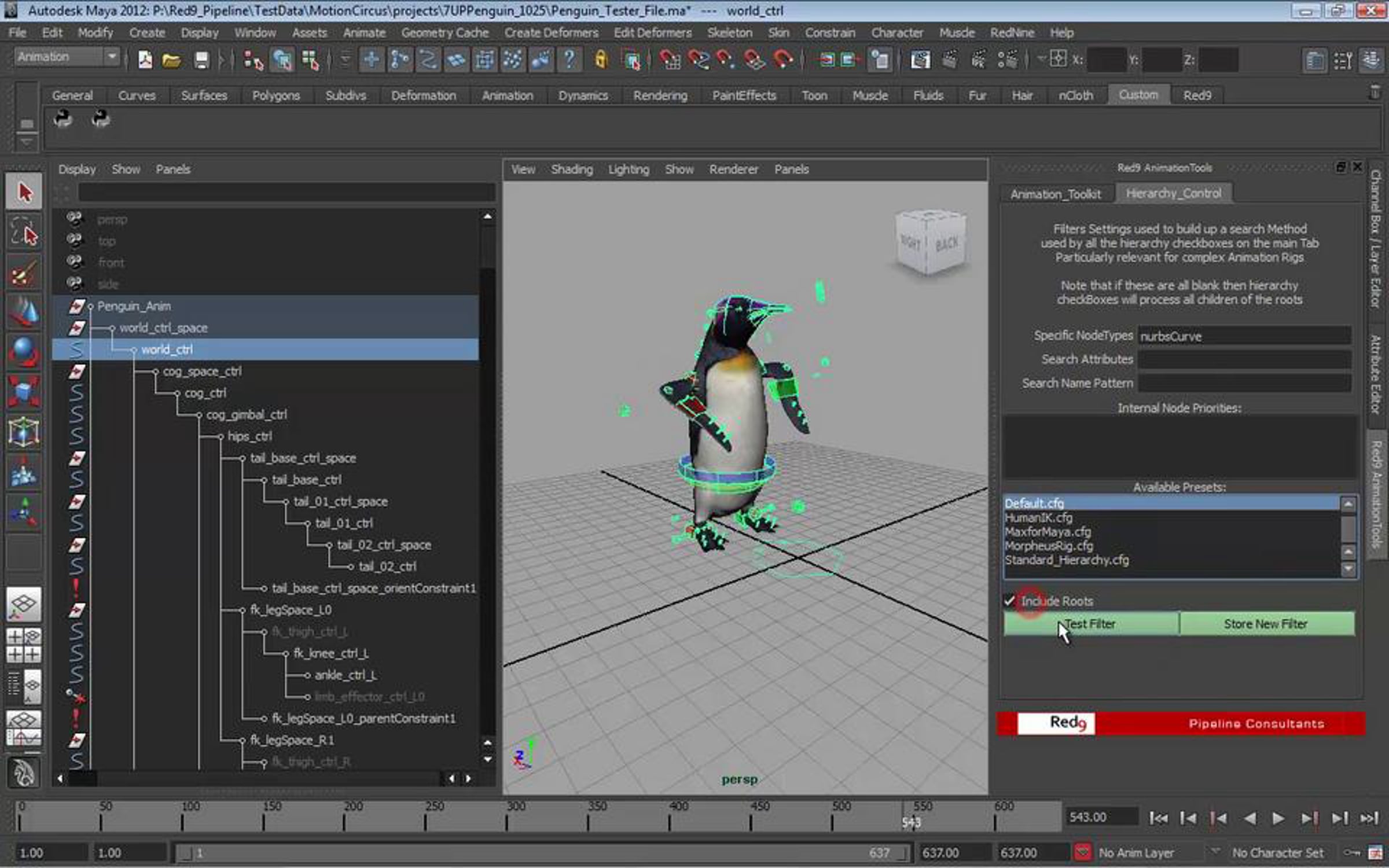1389x868 pixels.
Task: Click the Store New Filter button
Action: (1266, 624)
